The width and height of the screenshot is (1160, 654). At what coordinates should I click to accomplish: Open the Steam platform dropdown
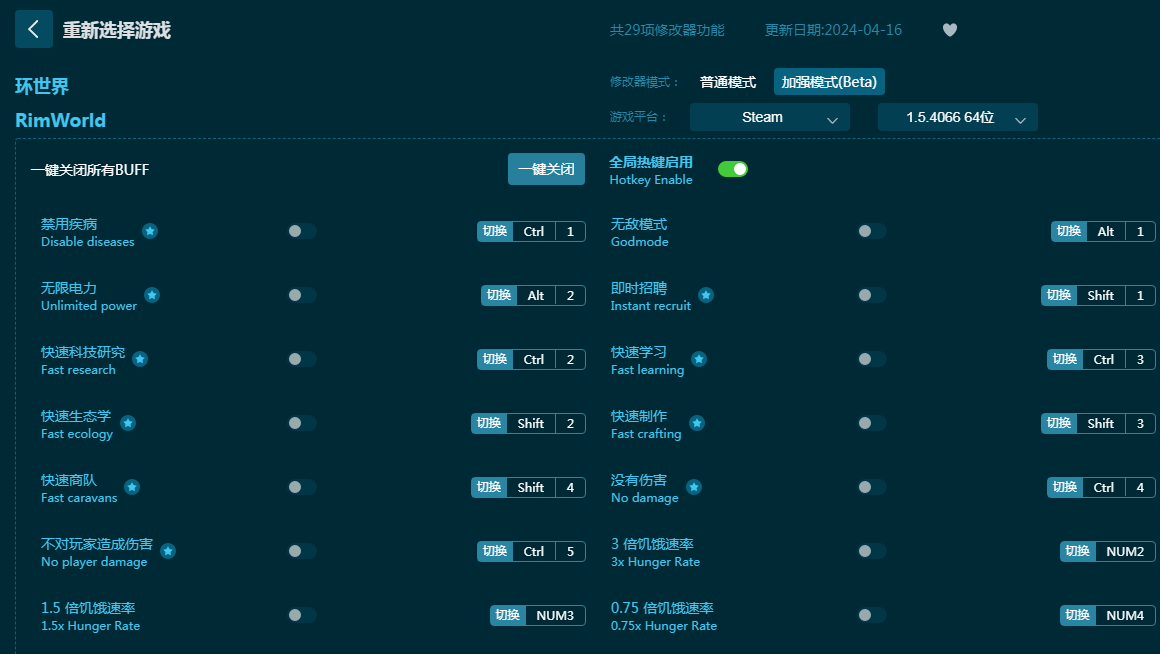click(x=769, y=117)
